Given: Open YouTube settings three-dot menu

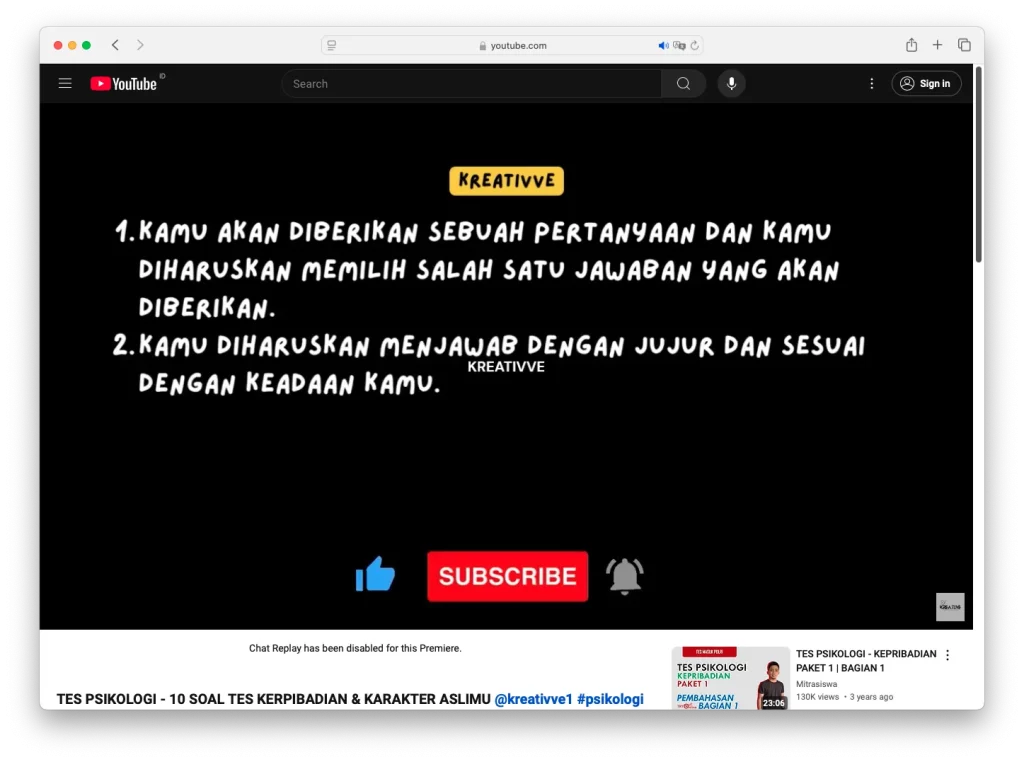Looking at the screenshot, I should (x=871, y=84).
